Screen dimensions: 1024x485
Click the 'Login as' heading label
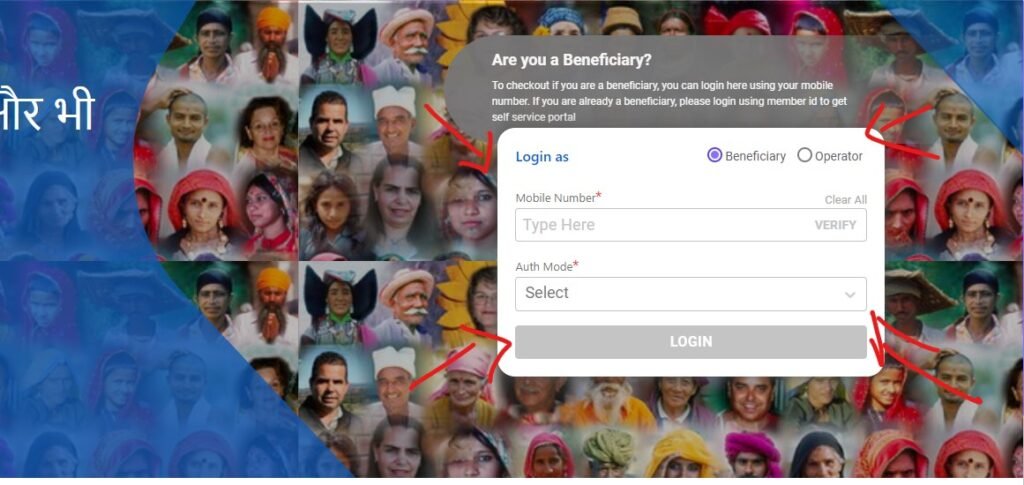click(x=542, y=157)
